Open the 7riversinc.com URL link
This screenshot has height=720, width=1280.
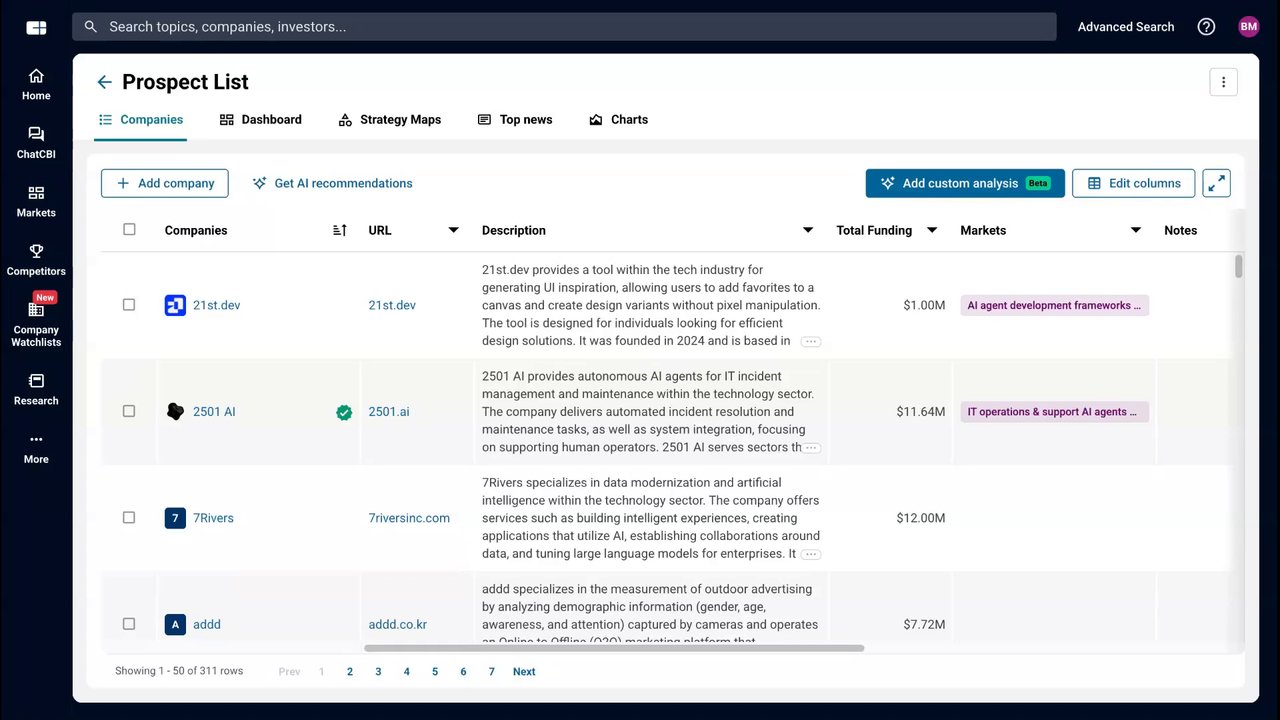(x=409, y=518)
